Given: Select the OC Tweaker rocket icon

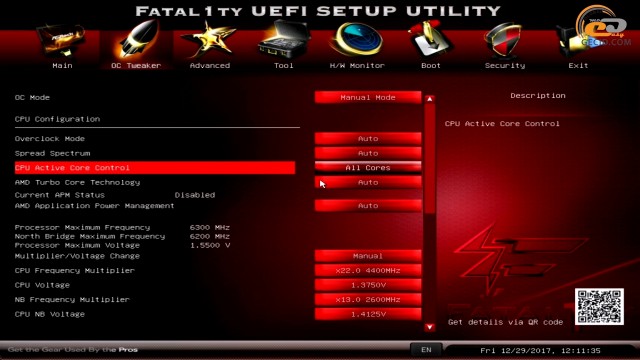Looking at the screenshot, I should pyautogui.click(x=136, y=40).
